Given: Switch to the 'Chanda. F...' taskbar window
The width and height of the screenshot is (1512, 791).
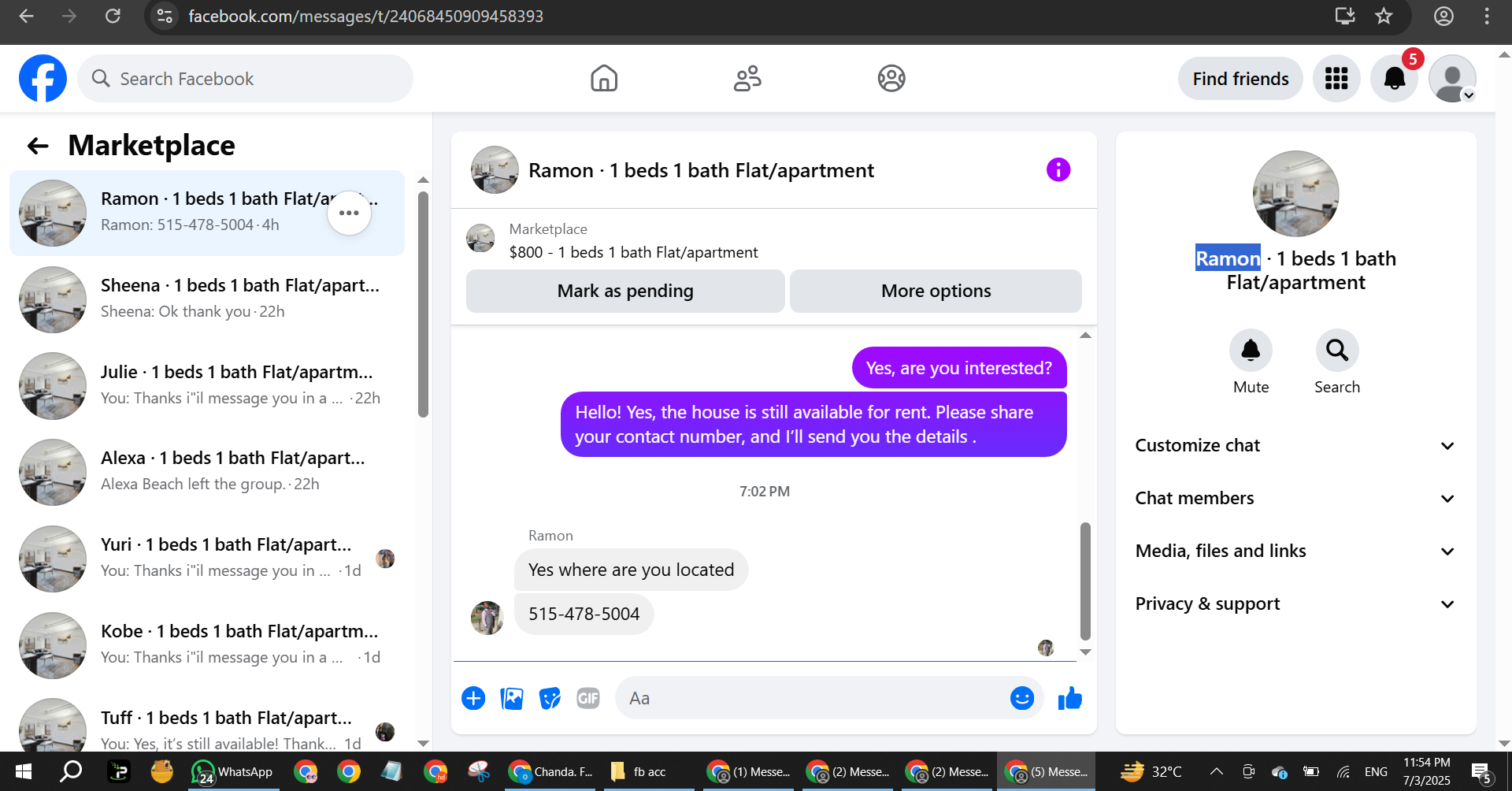Looking at the screenshot, I should [550, 771].
